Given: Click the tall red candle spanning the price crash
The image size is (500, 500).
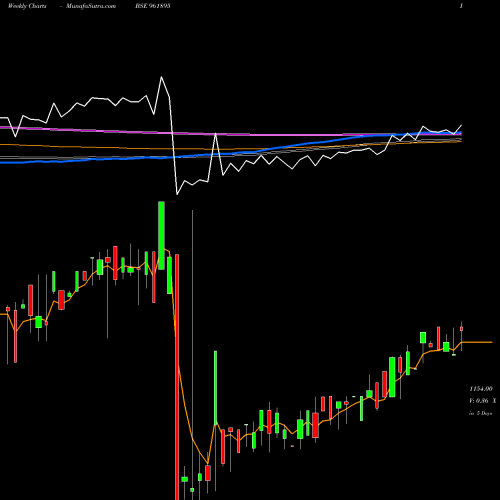Looking at the screenshot, I should click(x=177, y=377).
